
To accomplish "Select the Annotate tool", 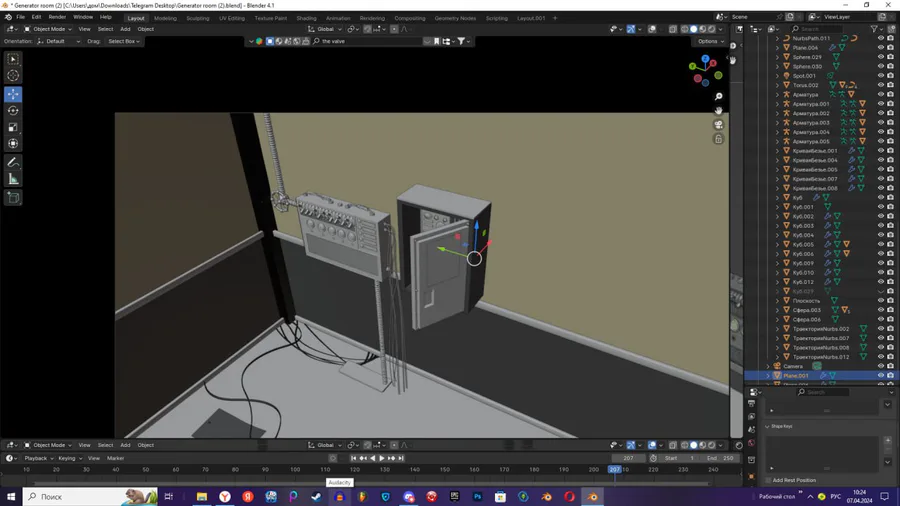I will pyautogui.click(x=13, y=163).
